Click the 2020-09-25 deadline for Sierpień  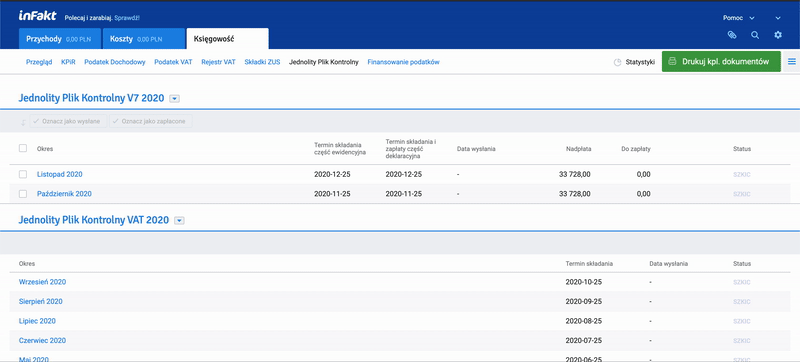click(584, 301)
